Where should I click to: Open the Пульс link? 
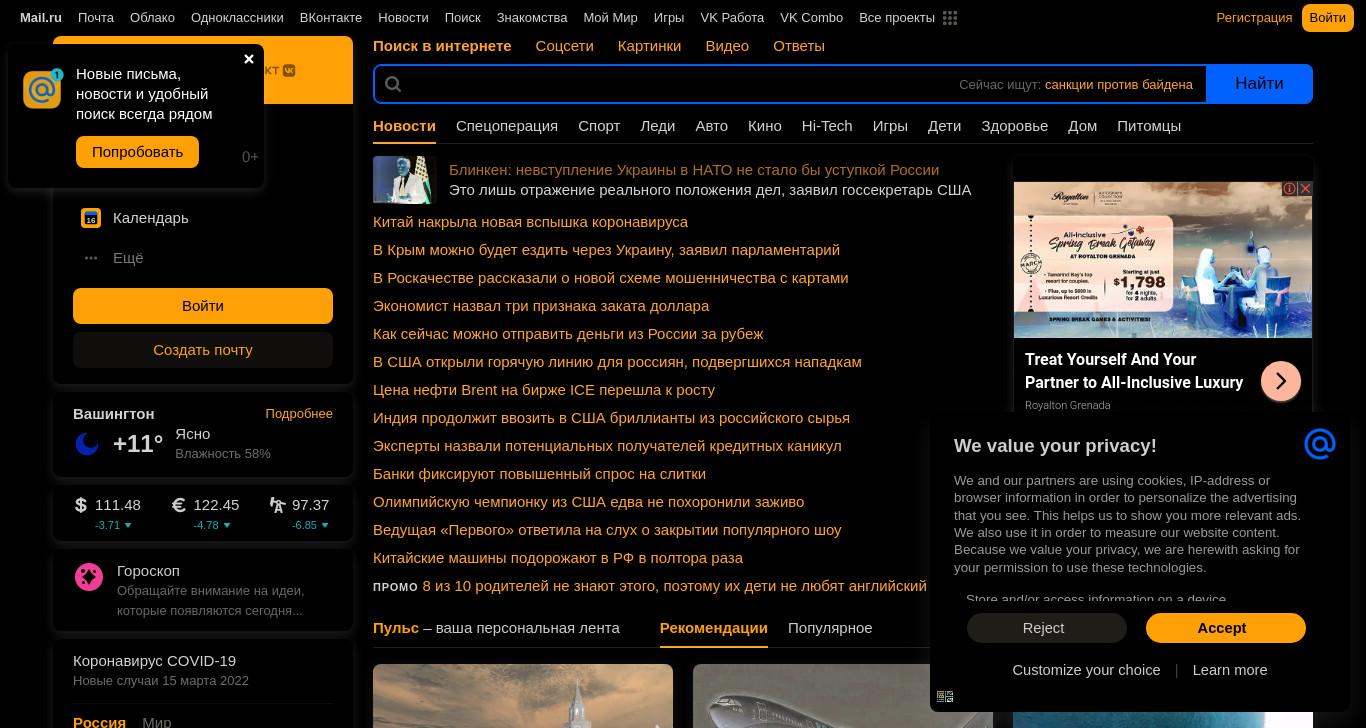[x=396, y=628]
